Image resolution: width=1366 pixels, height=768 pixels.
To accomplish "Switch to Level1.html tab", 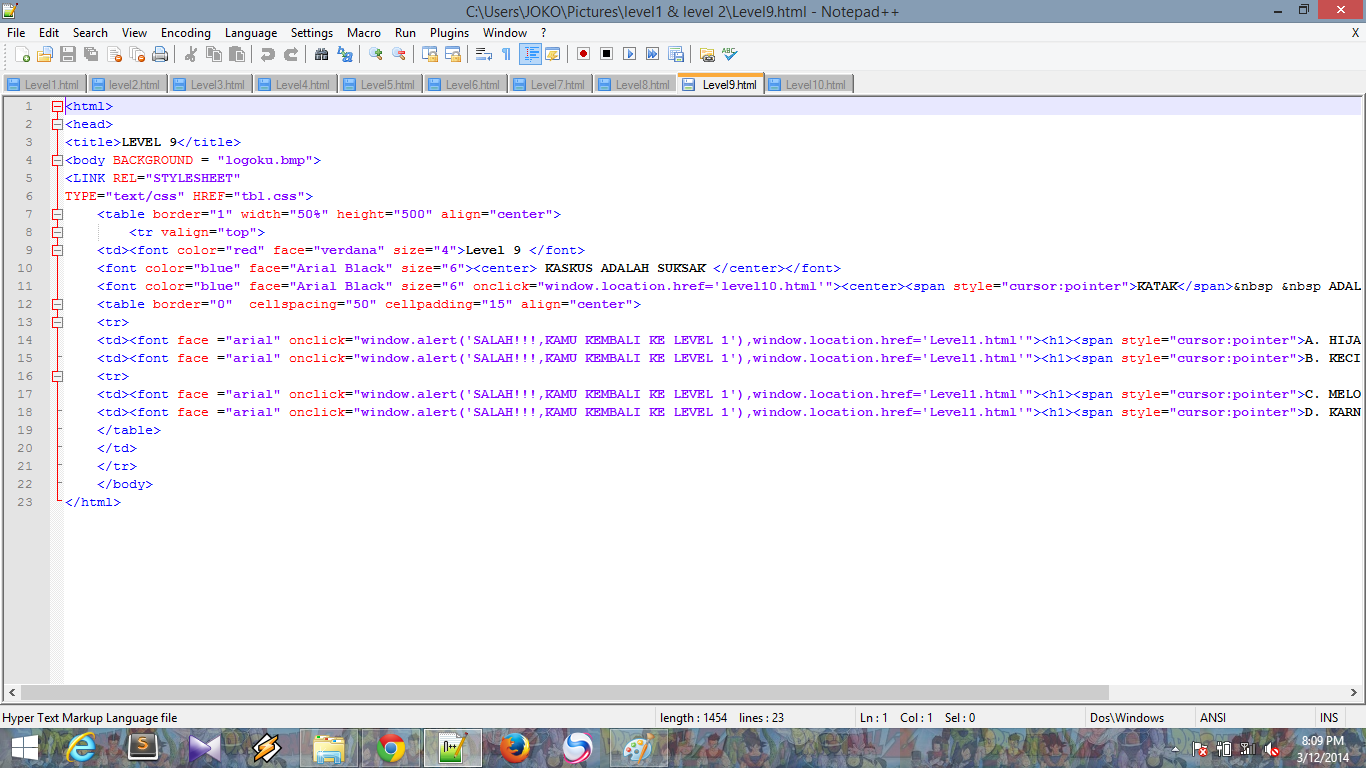I will pyautogui.click(x=44, y=84).
